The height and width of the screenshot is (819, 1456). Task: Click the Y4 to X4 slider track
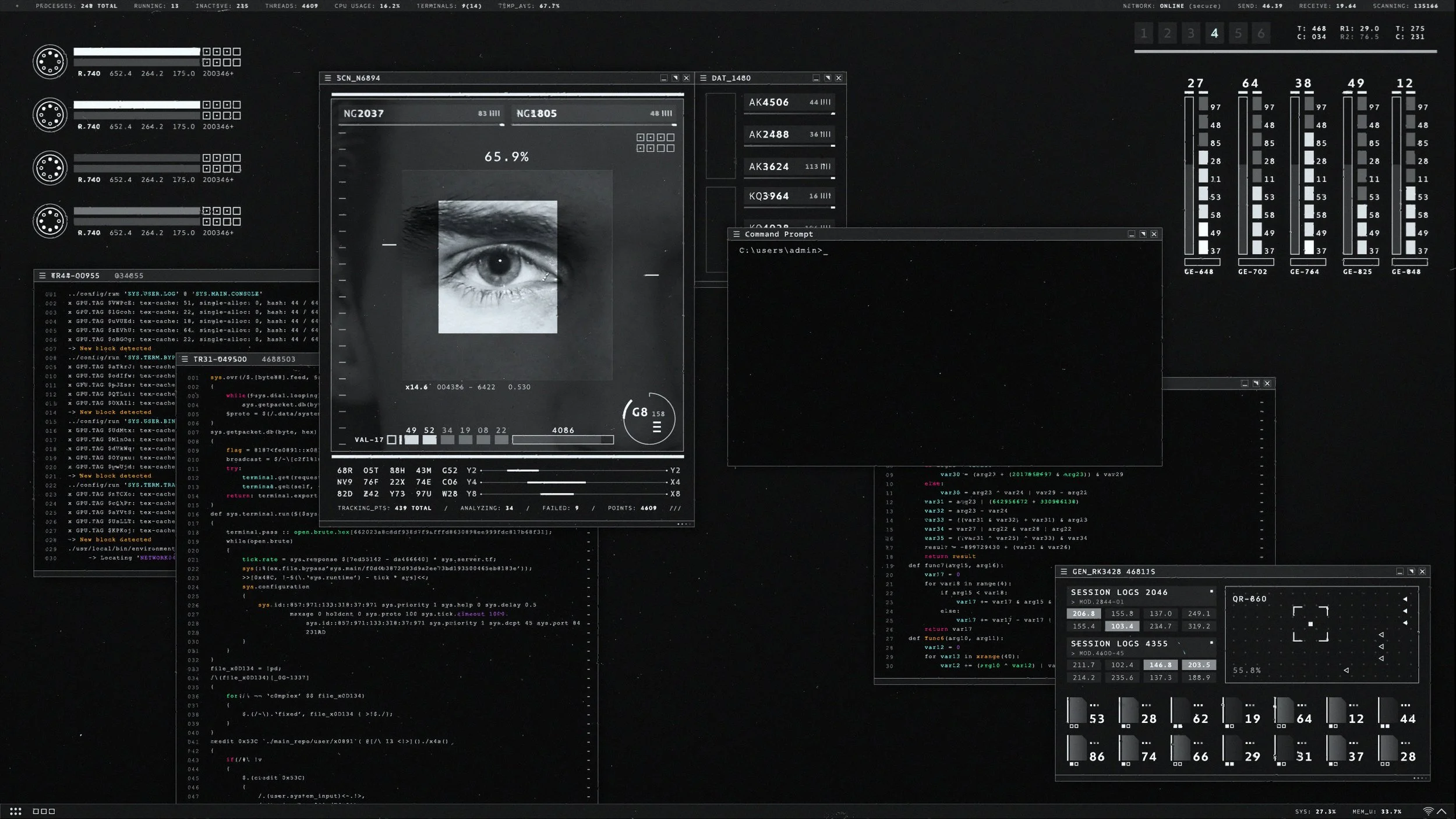[x=573, y=482]
